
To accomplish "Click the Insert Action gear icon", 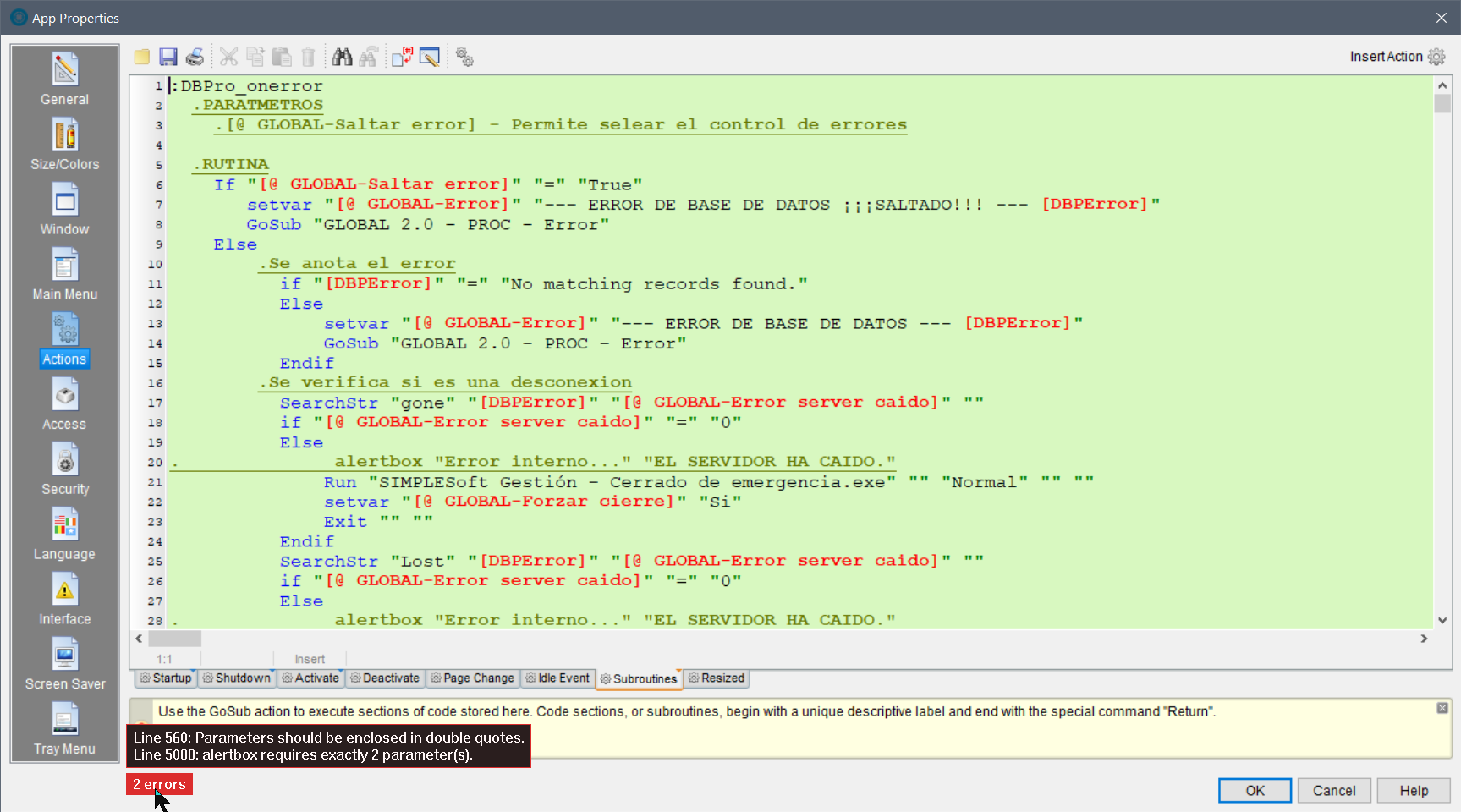I will tap(1436, 57).
